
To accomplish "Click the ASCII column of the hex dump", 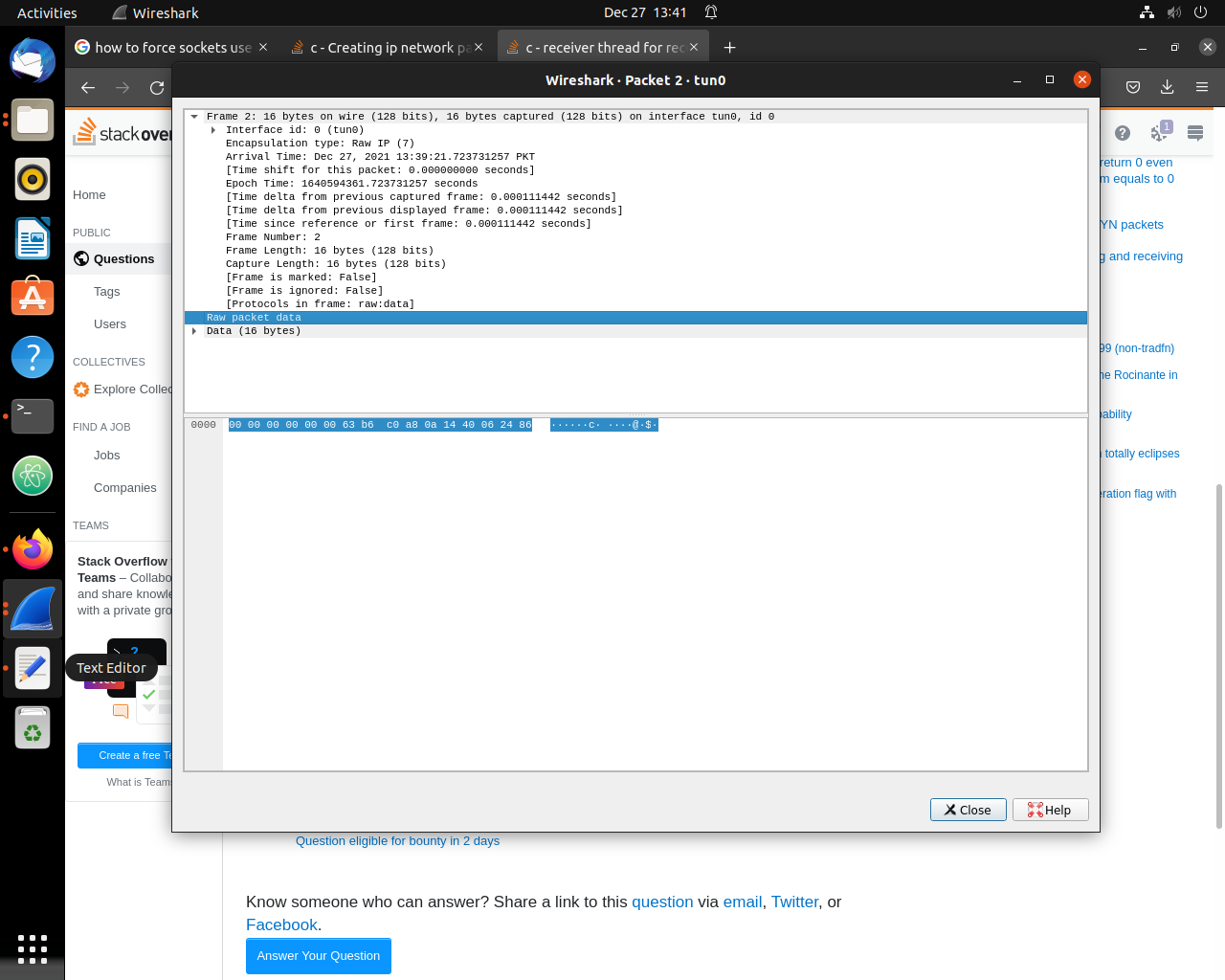I will click(604, 425).
